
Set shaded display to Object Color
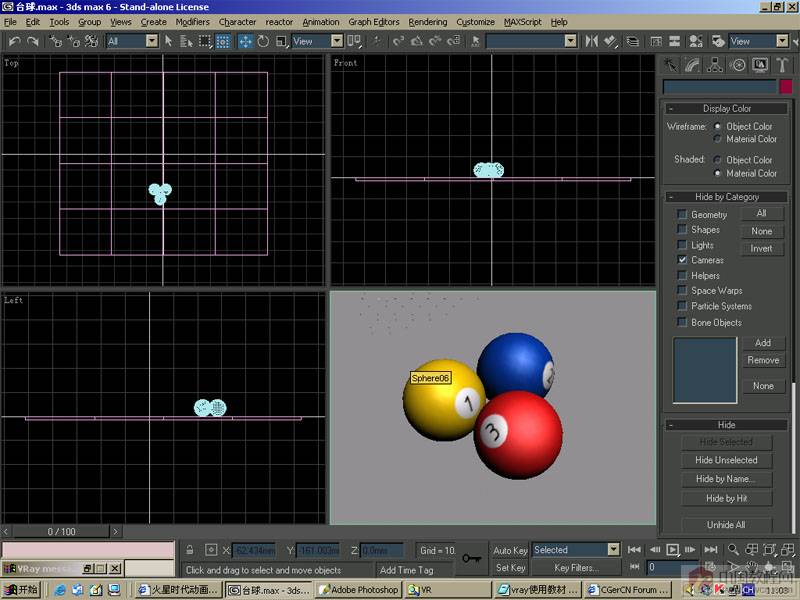pos(717,160)
